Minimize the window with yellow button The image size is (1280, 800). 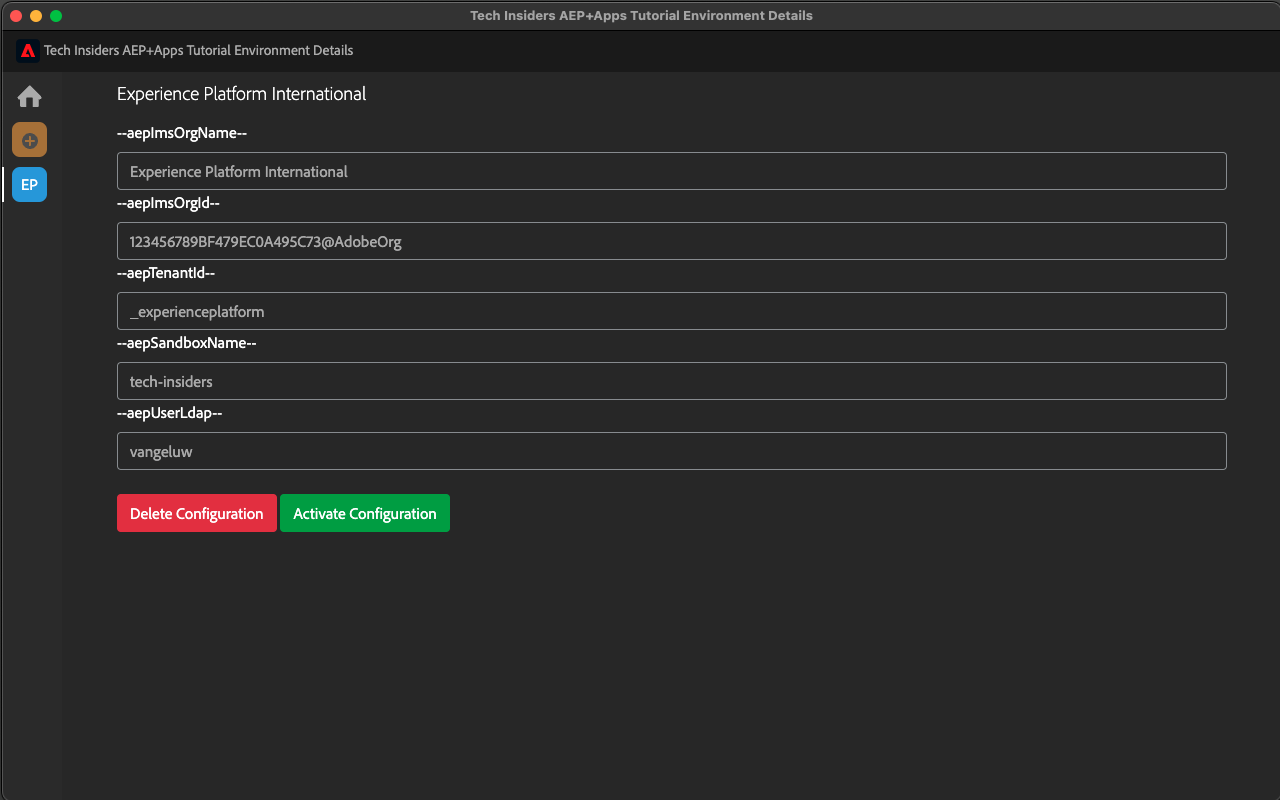click(36, 16)
